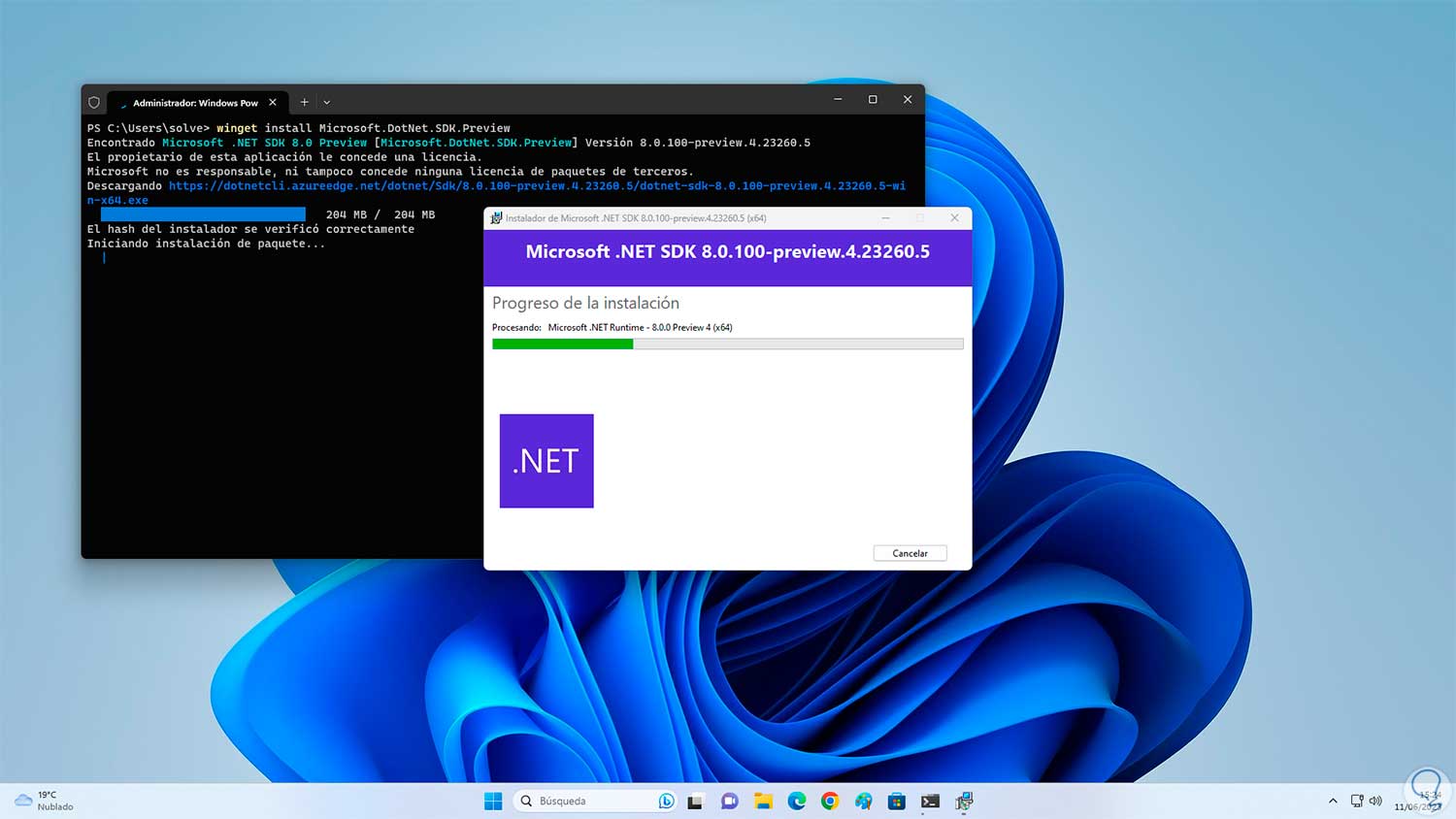Click the .NET logo image in the installer
Image resolution: width=1456 pixels, height=819 pixels.
(546, 461)
